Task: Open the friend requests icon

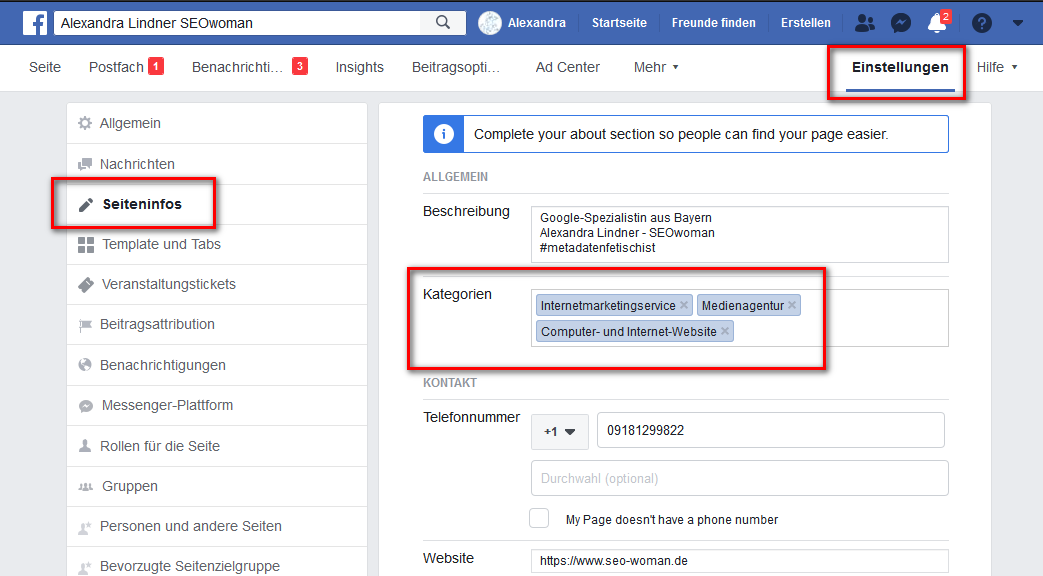Action: pos(865,23)
